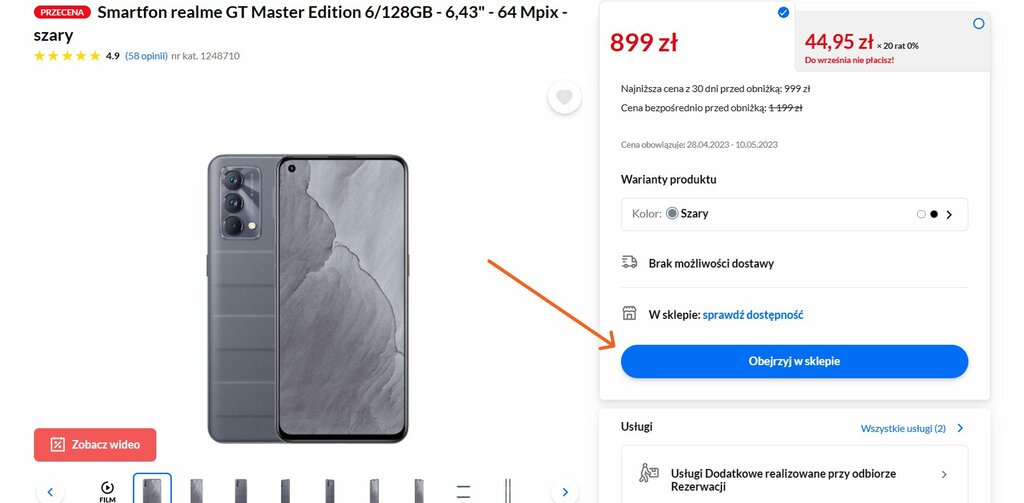Click the store building icon
The image size is (1024, 503).
pyautogui.click(x=629, y=314)
